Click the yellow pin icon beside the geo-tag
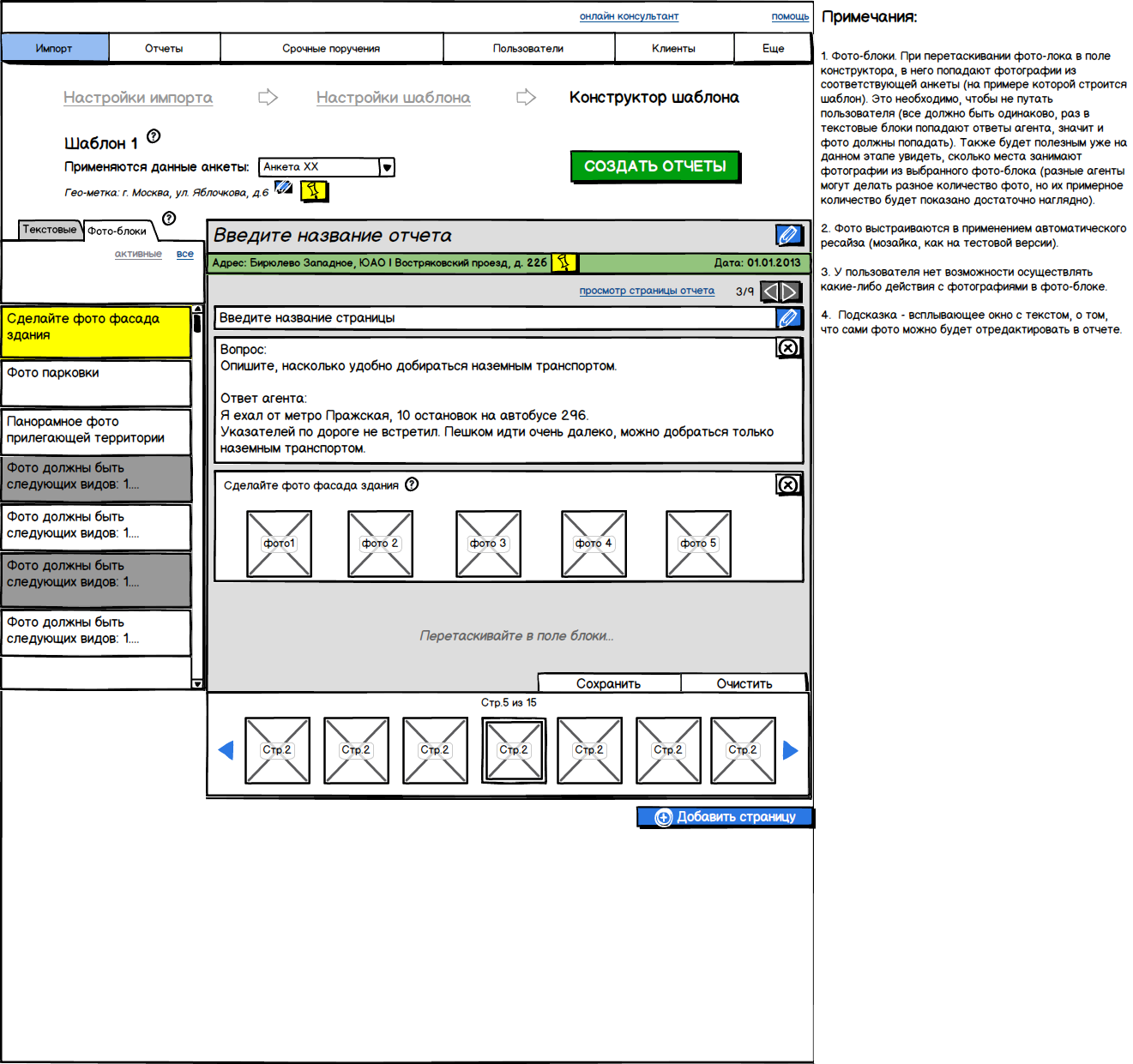The height and width of the screenshot is (1064, 1133). [314, 190]
